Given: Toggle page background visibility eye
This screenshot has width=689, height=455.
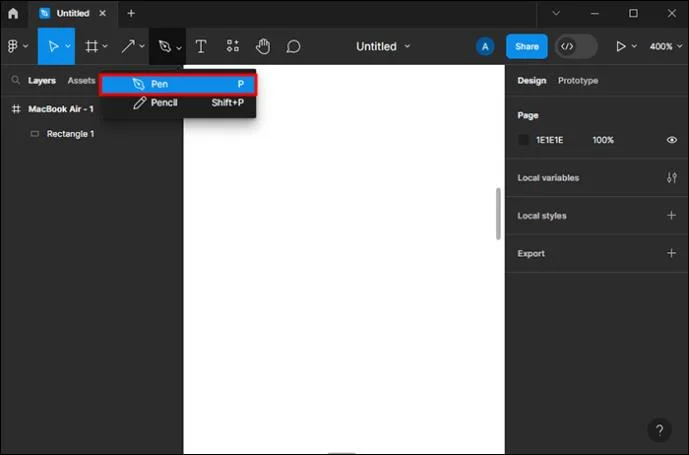Looking at the screenshot, I should pos(671,140).
